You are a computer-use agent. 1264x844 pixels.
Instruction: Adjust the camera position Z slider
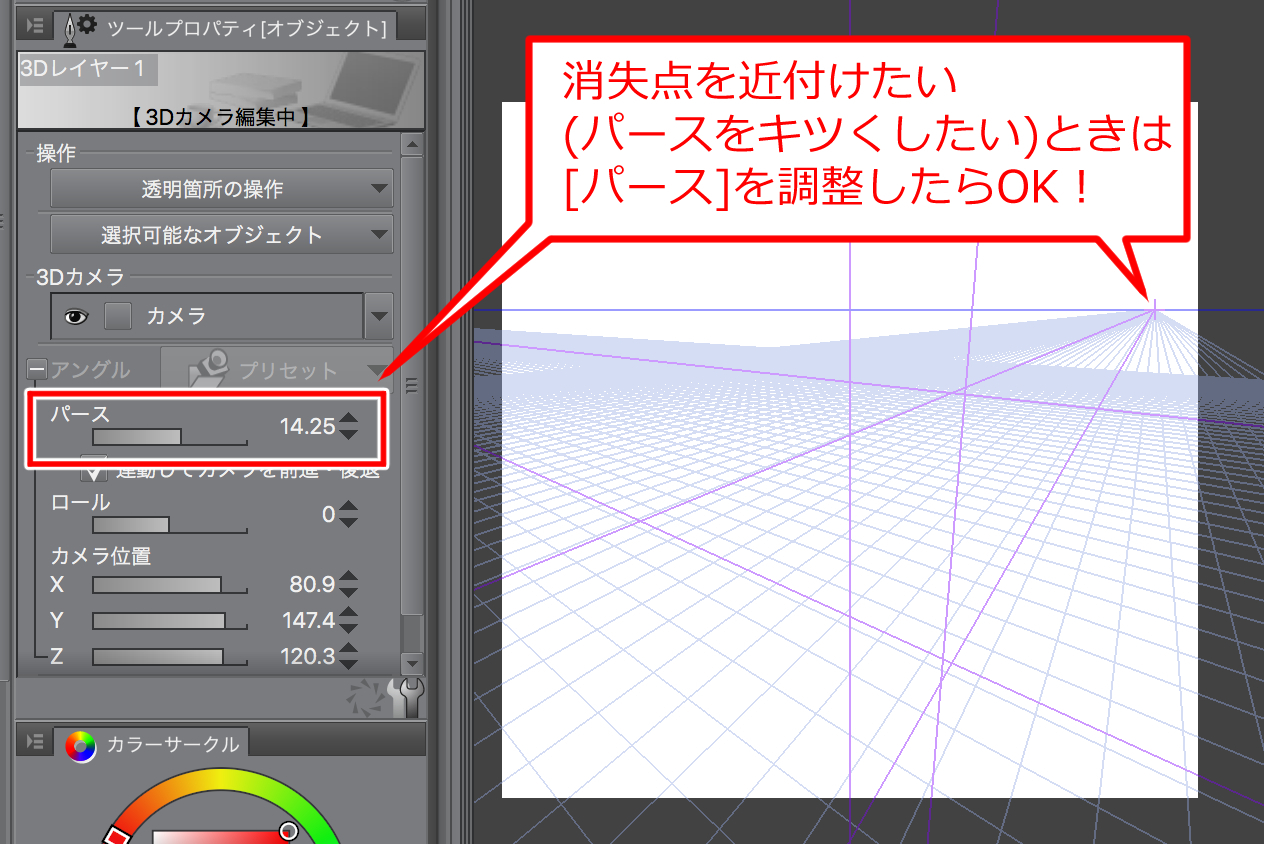point(169,657)
